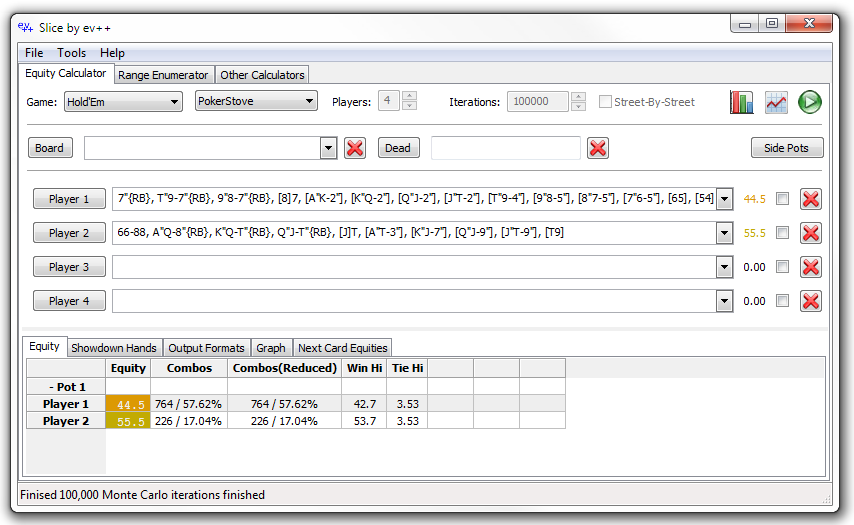
Task: Clear Player 4 range with red X
Action: pyautogui.click(x=811, y=301)
